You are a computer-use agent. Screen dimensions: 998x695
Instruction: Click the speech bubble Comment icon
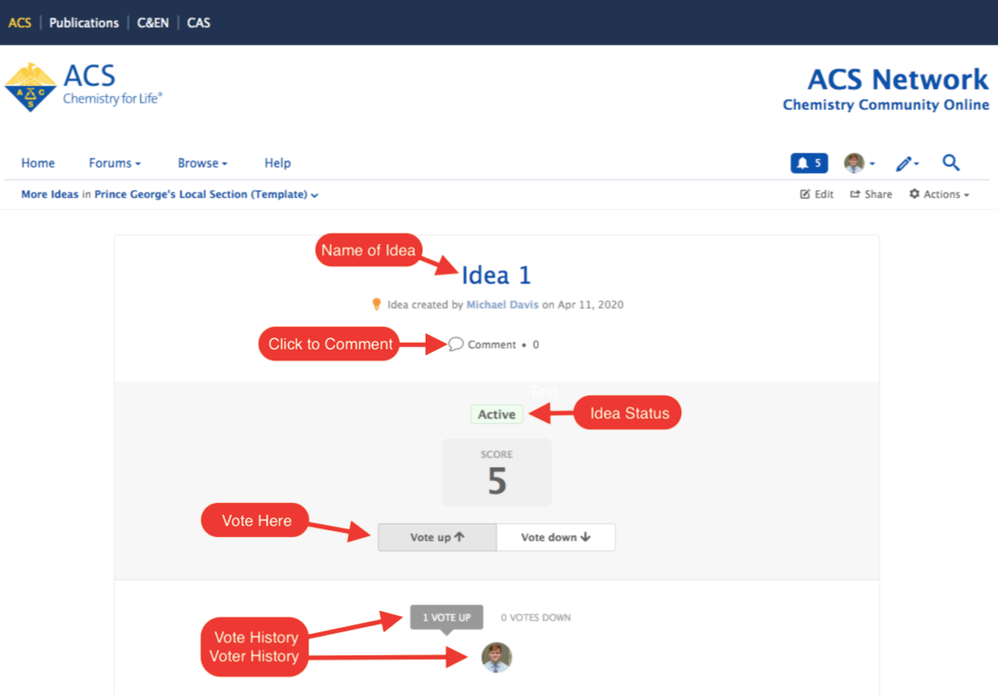[x=456, y=344]
